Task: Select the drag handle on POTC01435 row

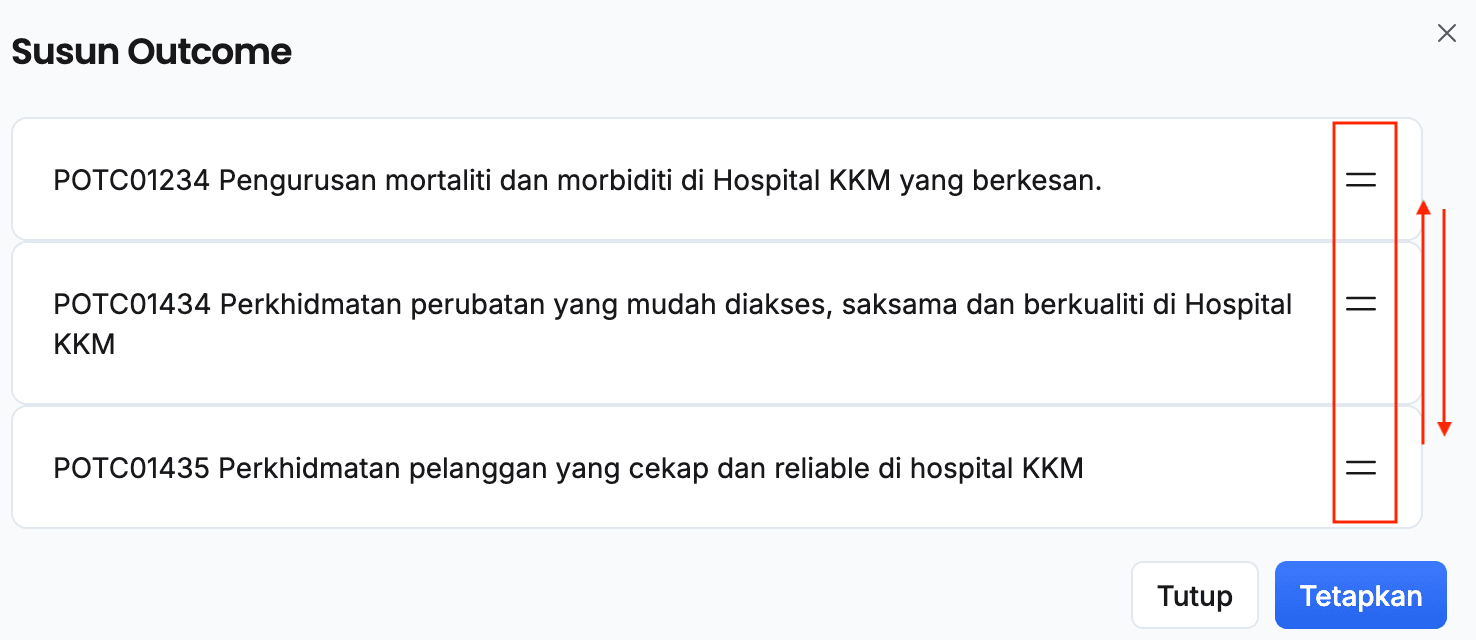Action: pos(1361,467)
